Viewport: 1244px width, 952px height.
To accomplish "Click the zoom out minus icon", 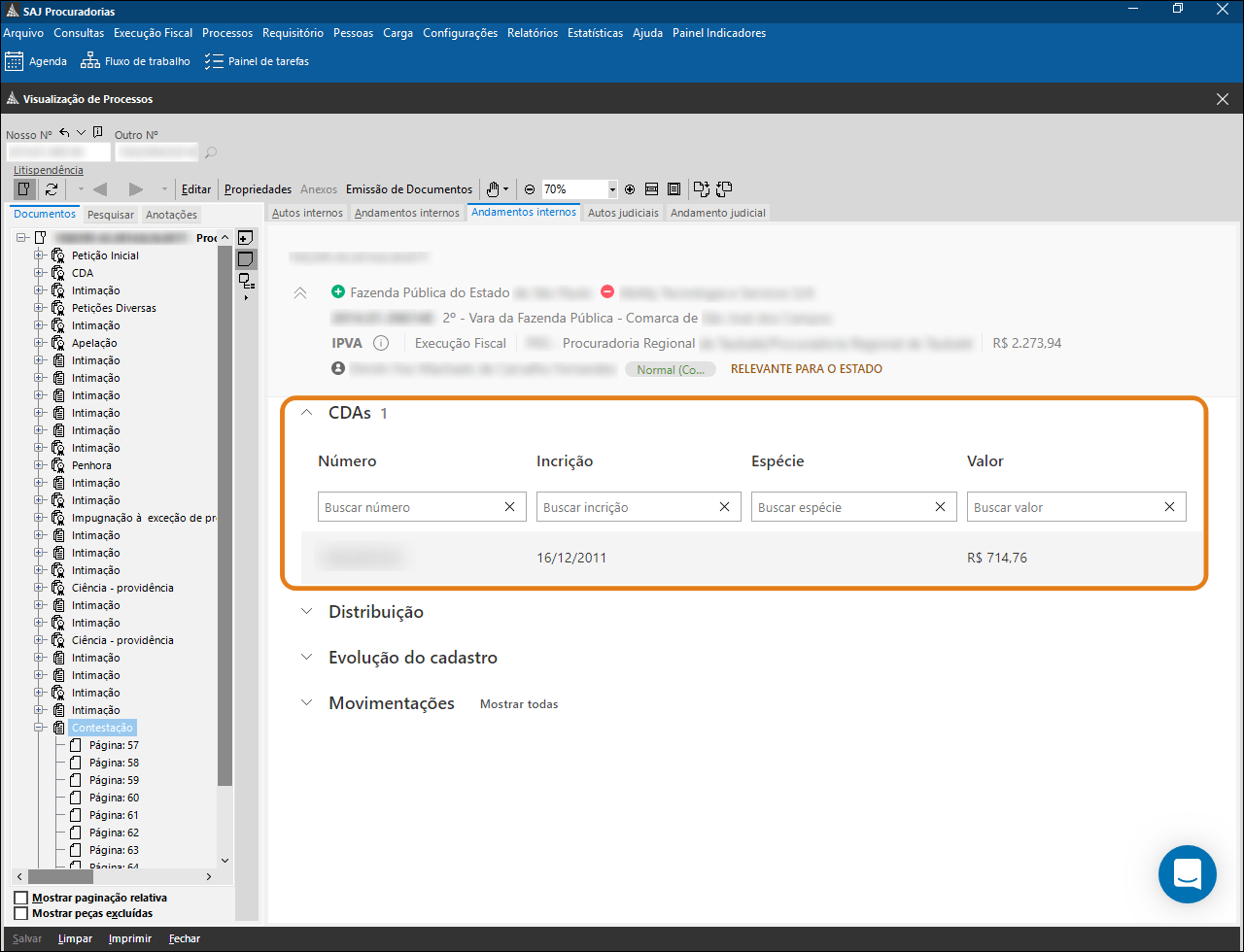I will pyautogui.click(x=530, y=189).
